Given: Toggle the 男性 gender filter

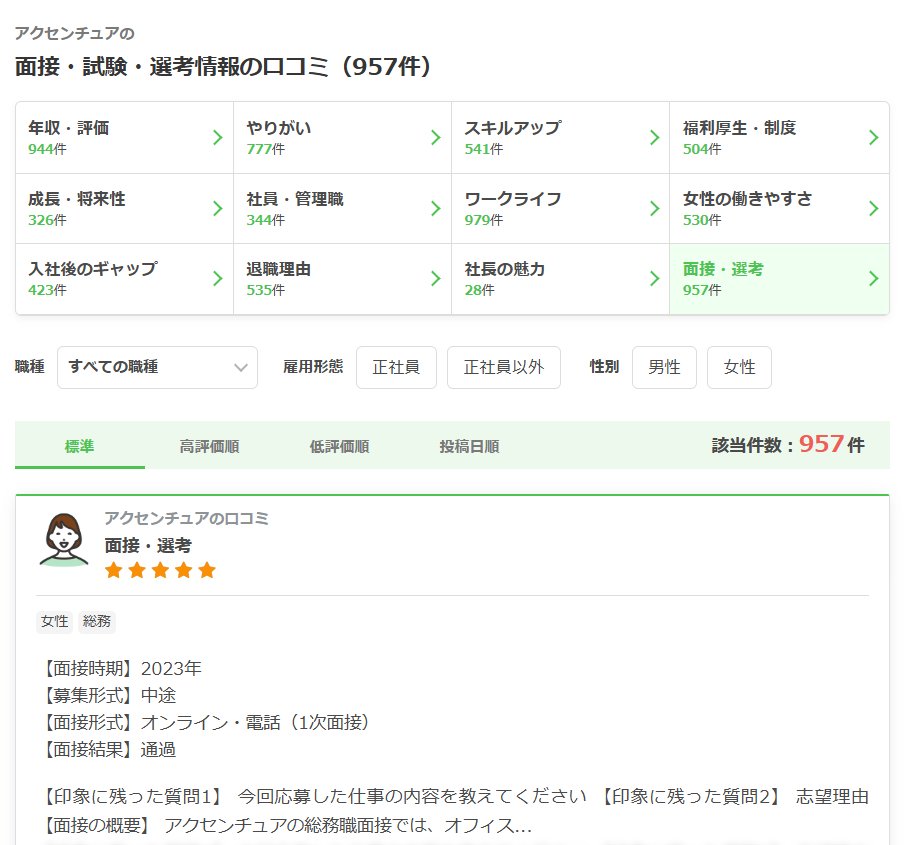Looking at the screenshot, I should [x=664, y=367].
